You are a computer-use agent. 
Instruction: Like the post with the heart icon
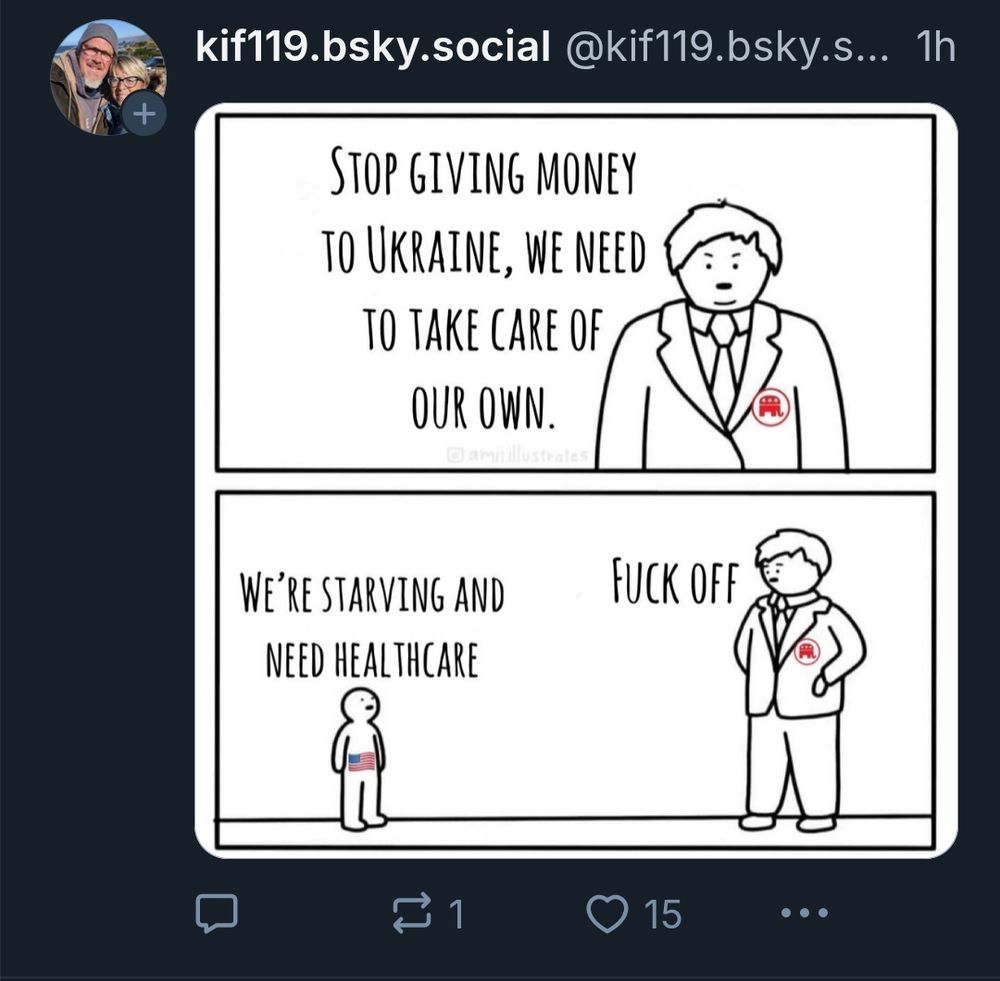pos(607,913)
